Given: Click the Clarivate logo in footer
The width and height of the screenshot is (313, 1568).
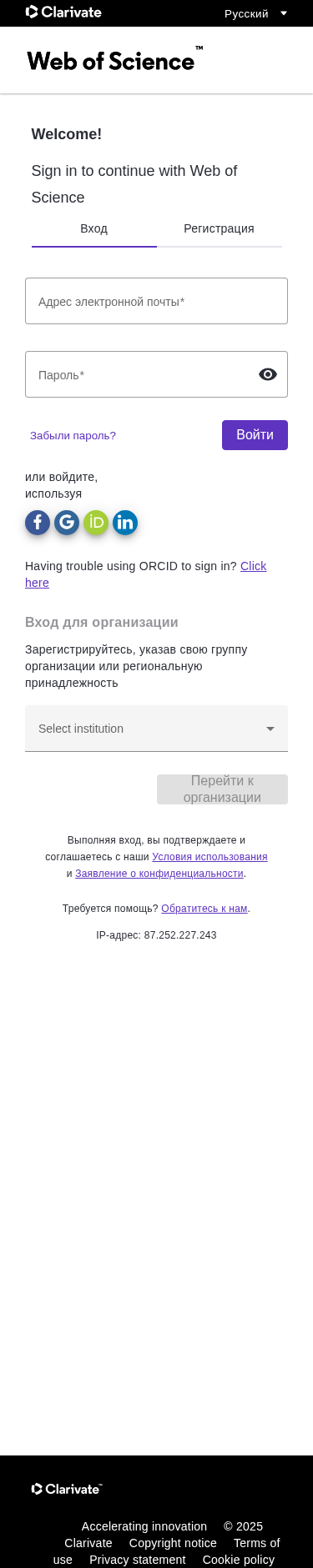Looking at the screenshot, I should point(67,1489).
